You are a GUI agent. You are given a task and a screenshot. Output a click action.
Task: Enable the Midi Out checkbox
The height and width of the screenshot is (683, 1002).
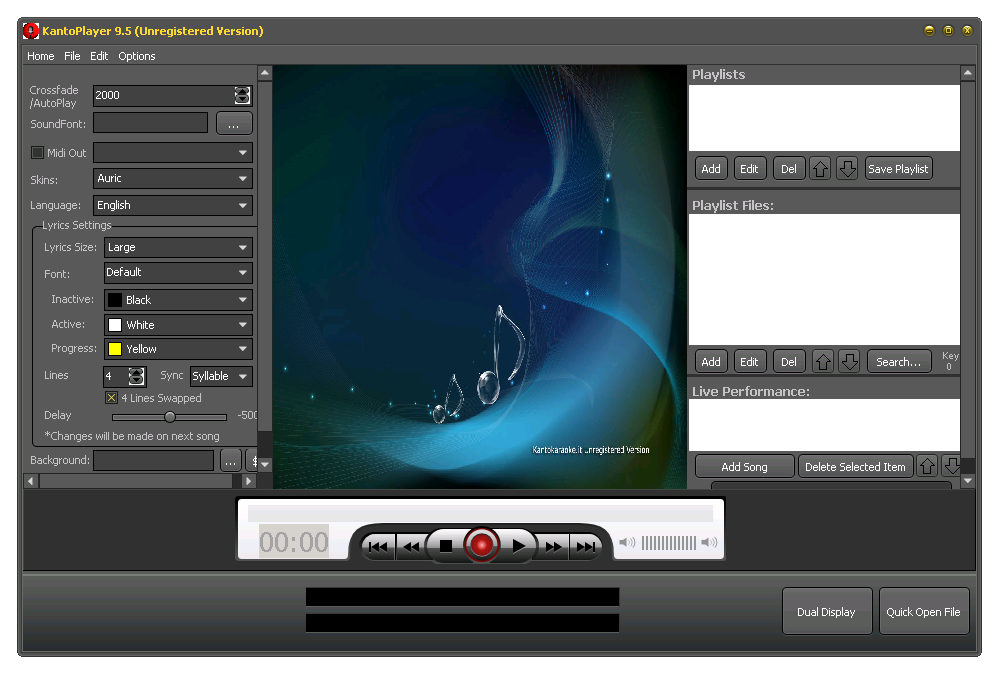[38, 153]
